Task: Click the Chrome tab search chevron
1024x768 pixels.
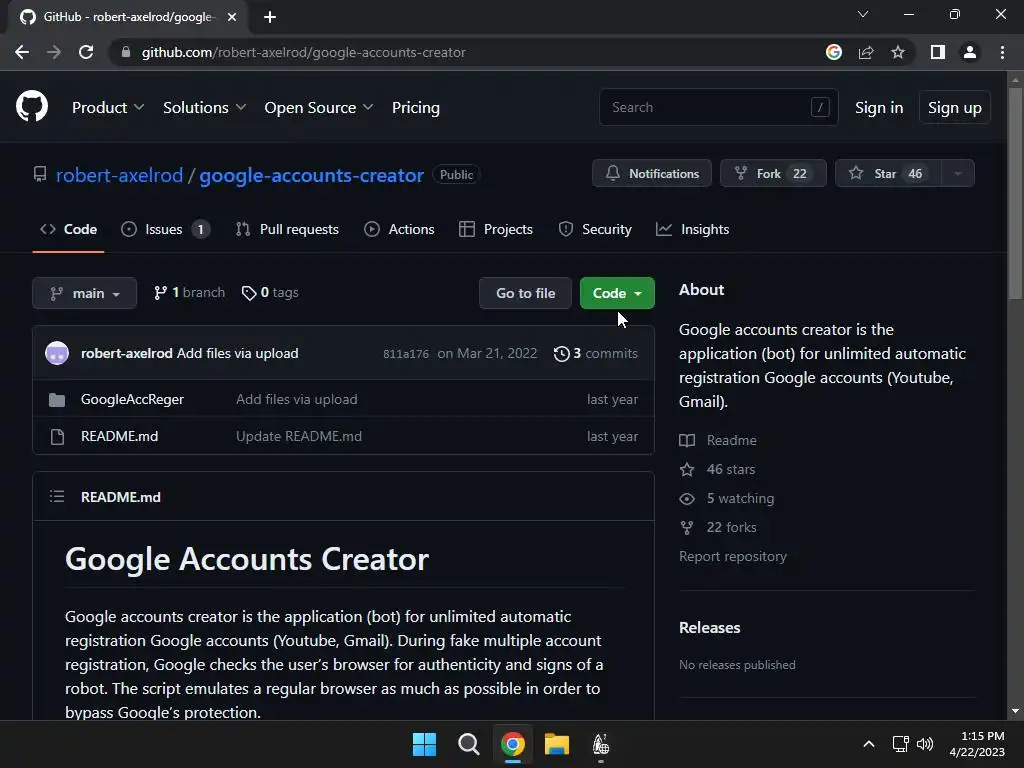Action: pyautogui.click(x=863, y=14)
